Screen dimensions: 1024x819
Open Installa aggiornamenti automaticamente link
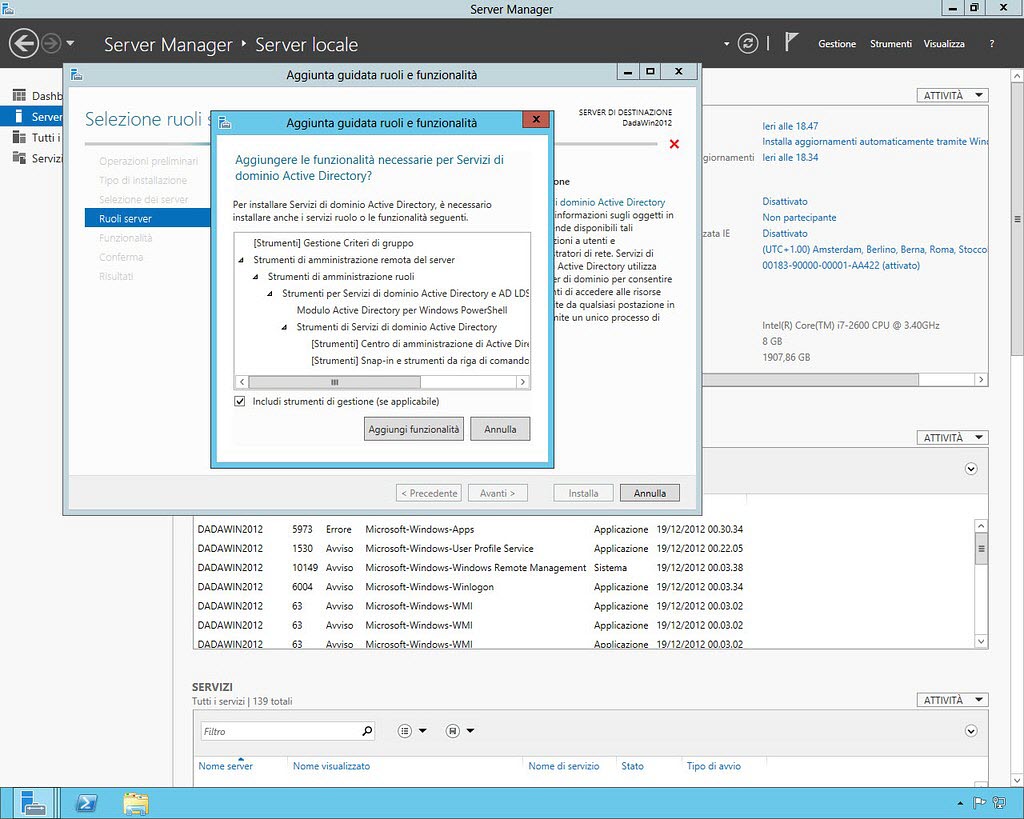coord(875,142)
